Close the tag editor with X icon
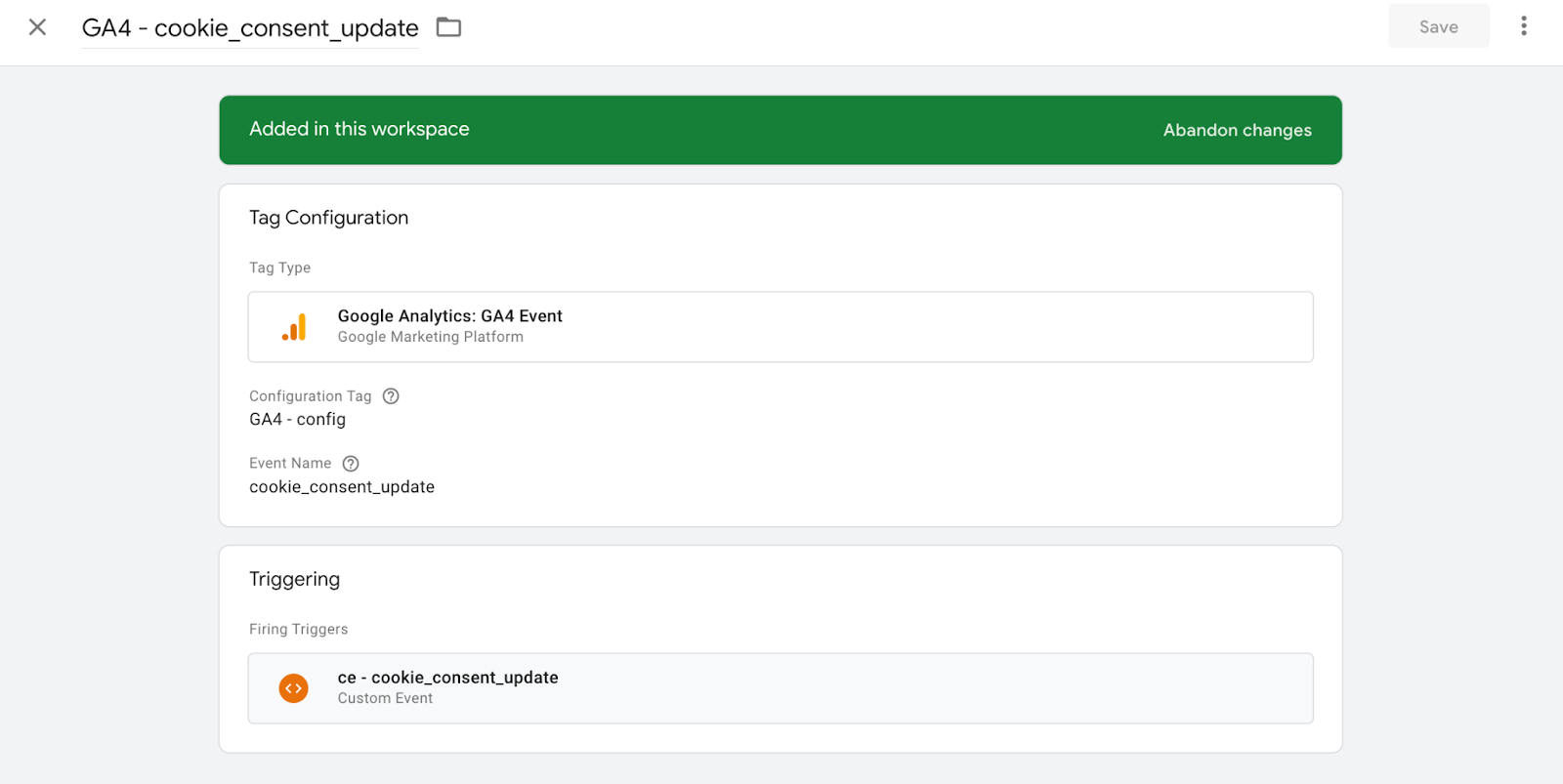The height and width of the screenshot is (784, 1563). (x=37, y=27)
